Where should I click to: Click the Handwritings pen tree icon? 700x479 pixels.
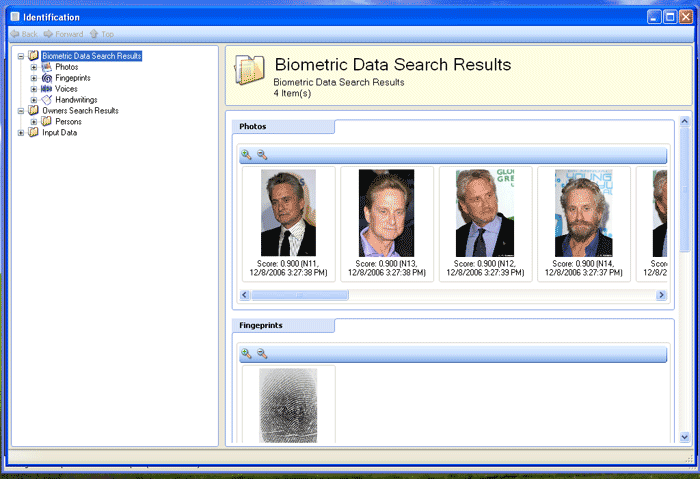coord(47,100)
